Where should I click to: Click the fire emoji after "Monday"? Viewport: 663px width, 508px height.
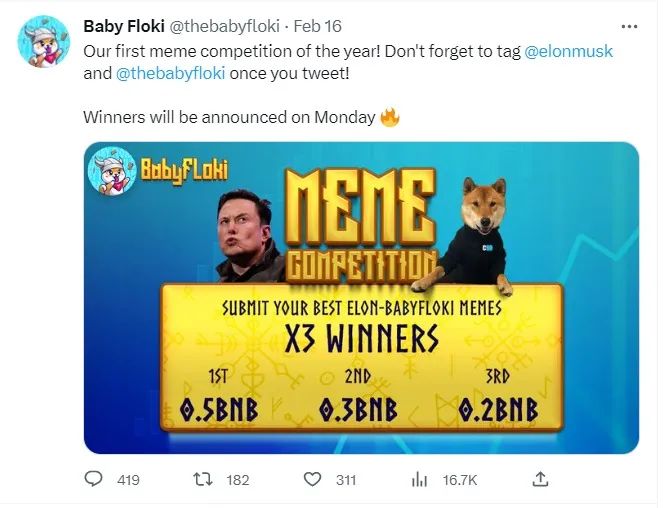pos(390,117)
